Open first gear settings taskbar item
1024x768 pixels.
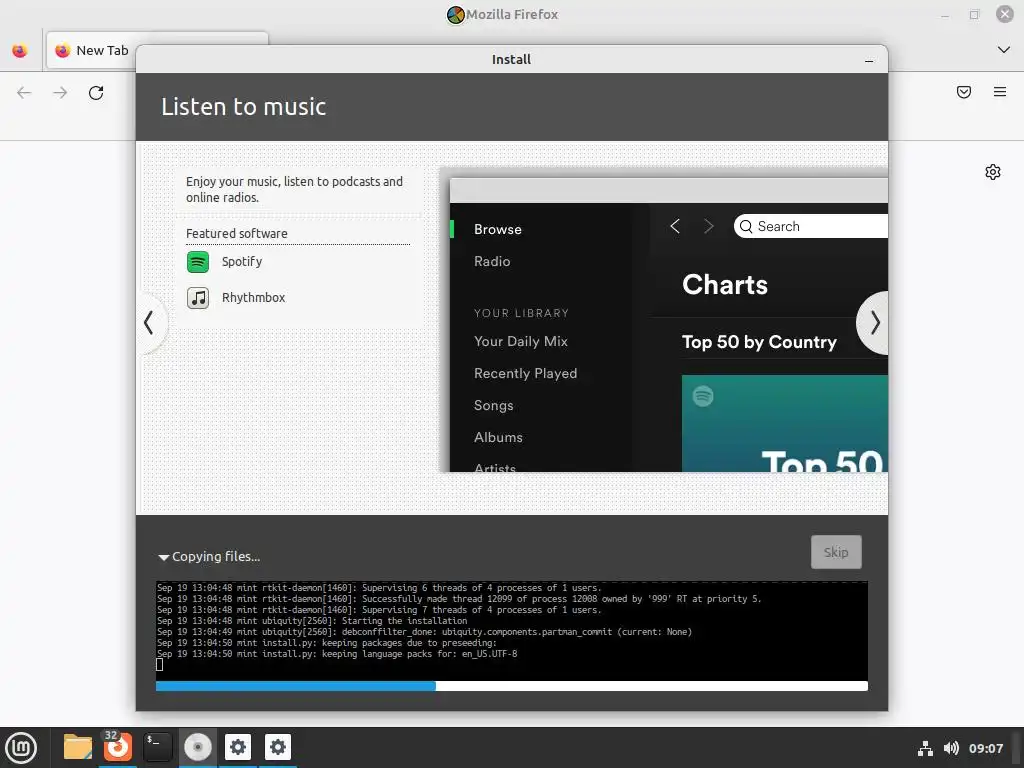pos(238,746)
